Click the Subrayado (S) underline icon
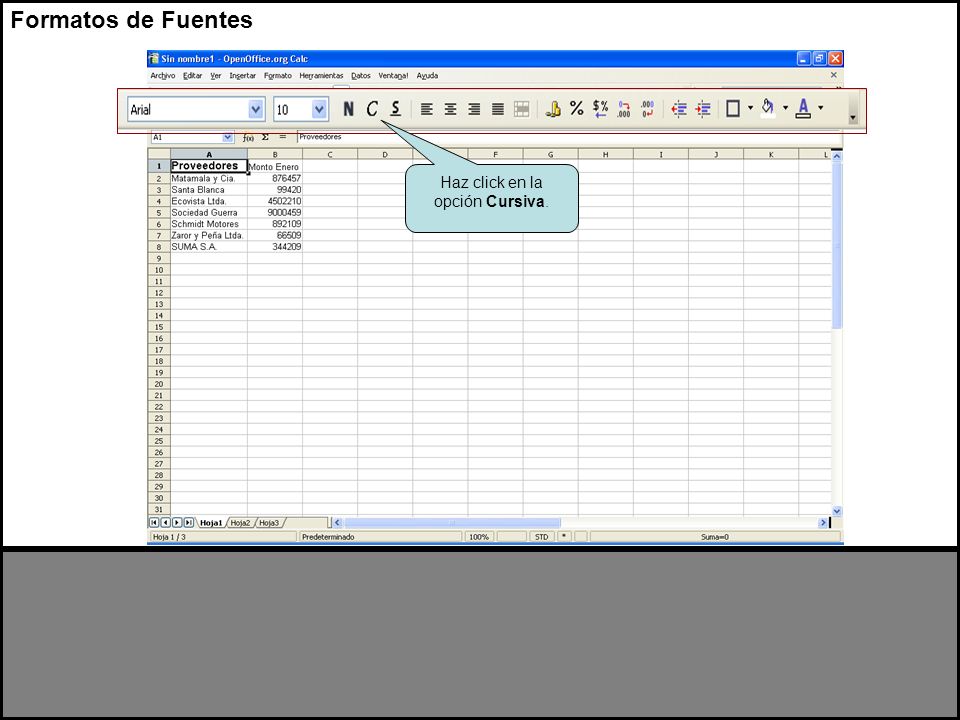 (396, 109)
